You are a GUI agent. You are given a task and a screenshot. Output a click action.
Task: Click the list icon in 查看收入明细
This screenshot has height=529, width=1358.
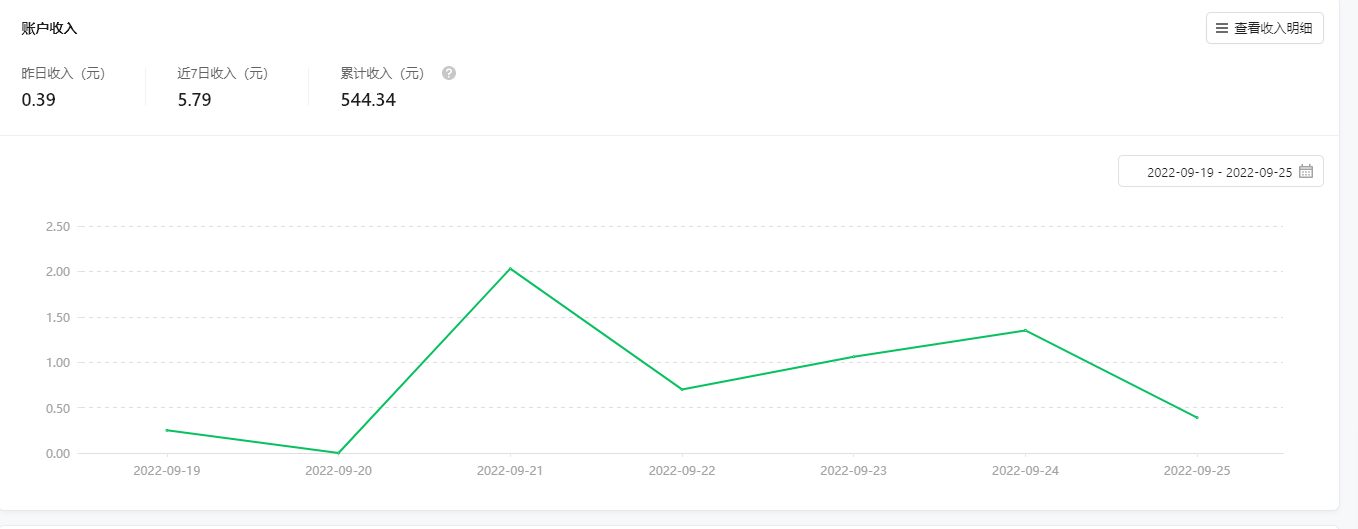tap(1221, 29)
